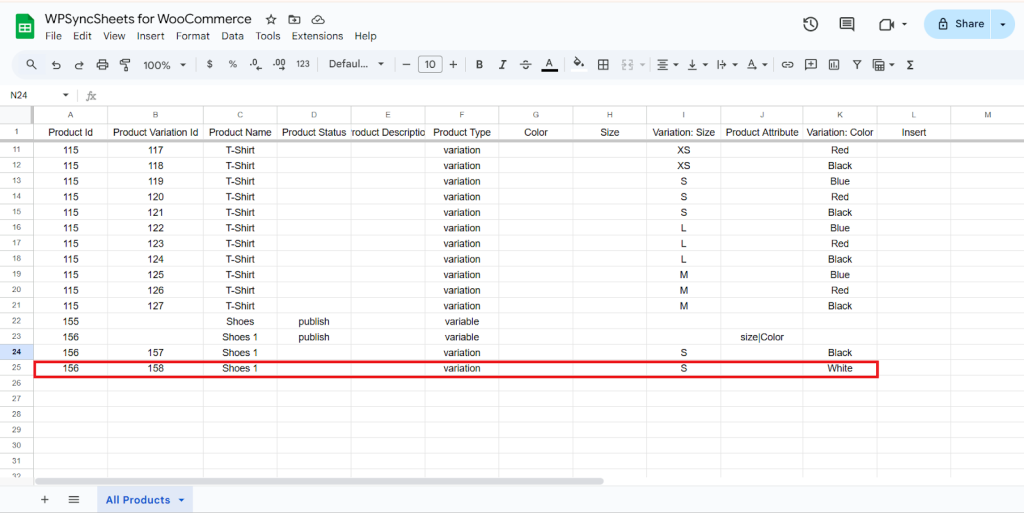Increase font size with plus
The image size is (1024, 513).
coord(453,65)
